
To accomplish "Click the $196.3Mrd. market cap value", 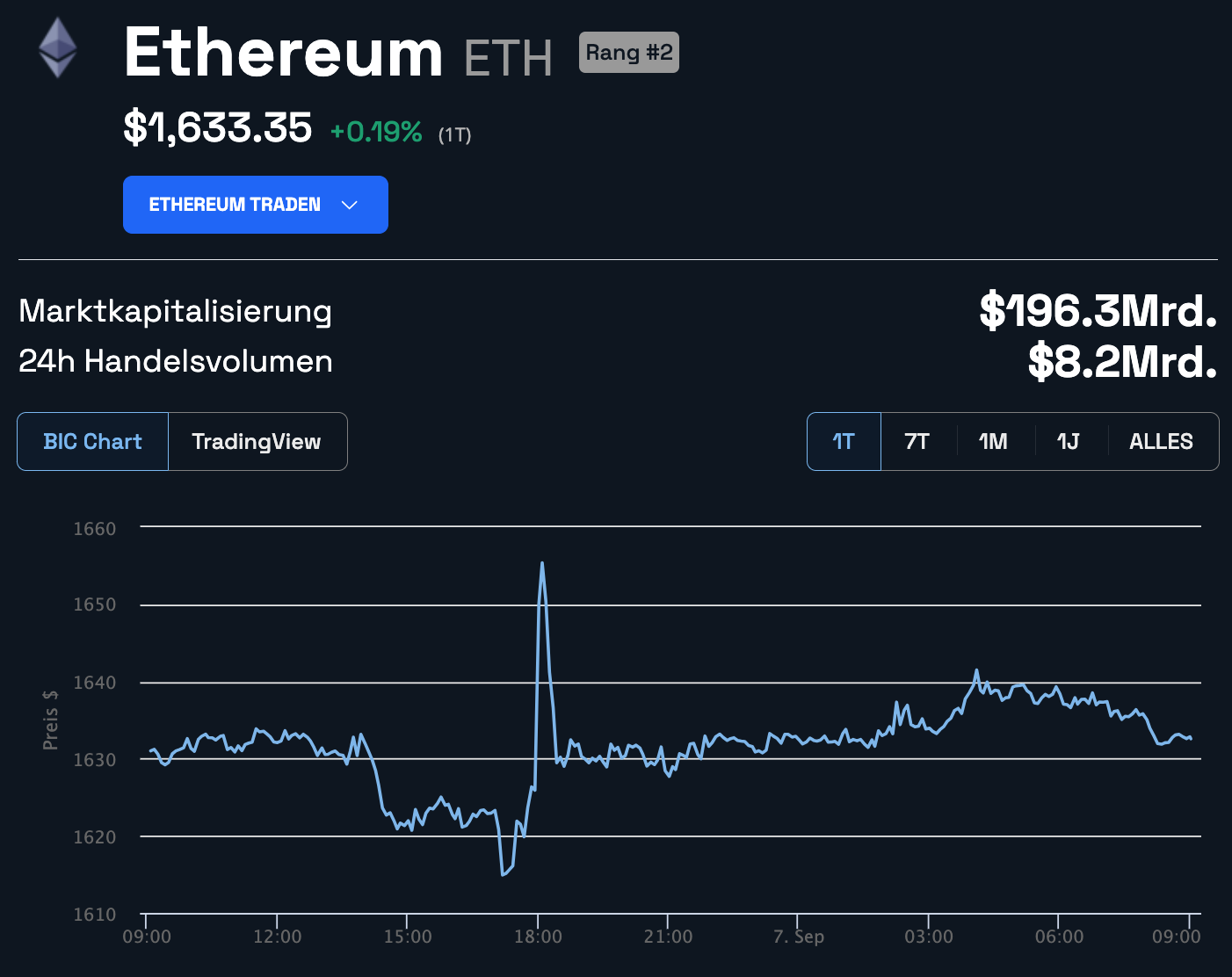I will pyautogui.click(x=1098, y=311).
